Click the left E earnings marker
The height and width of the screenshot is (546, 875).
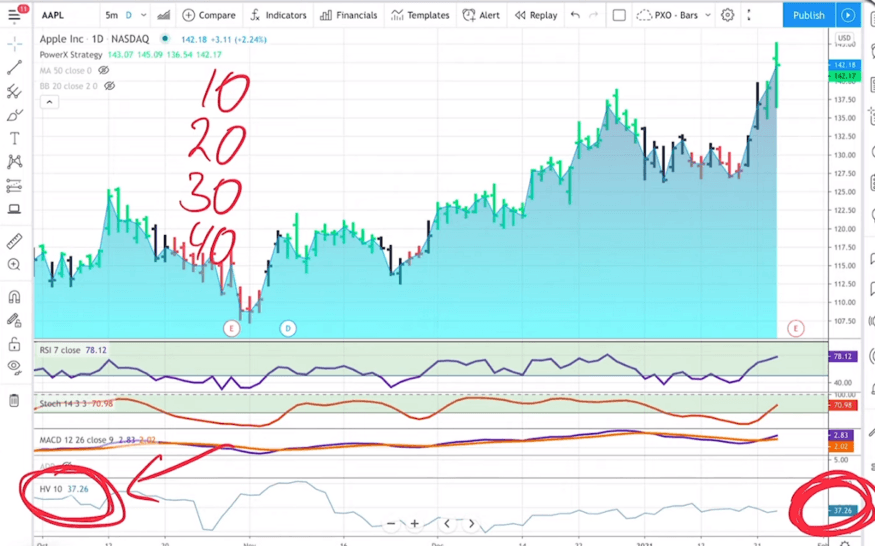pyautogui.click(x=232, y=328)
